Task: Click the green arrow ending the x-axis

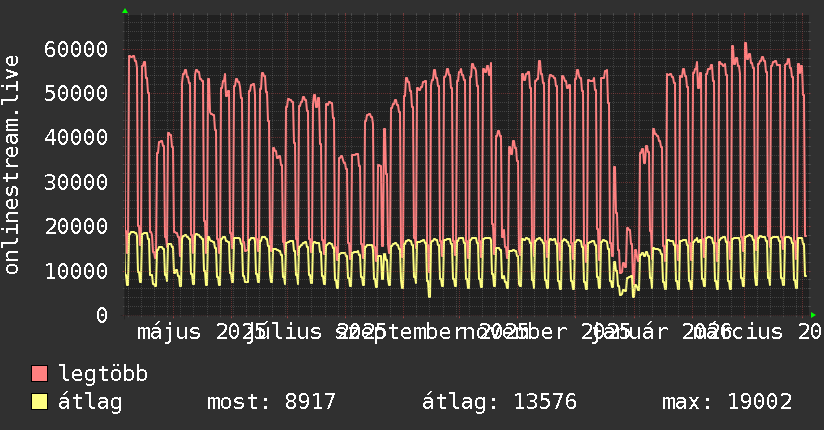Action: tap(813, 315)
